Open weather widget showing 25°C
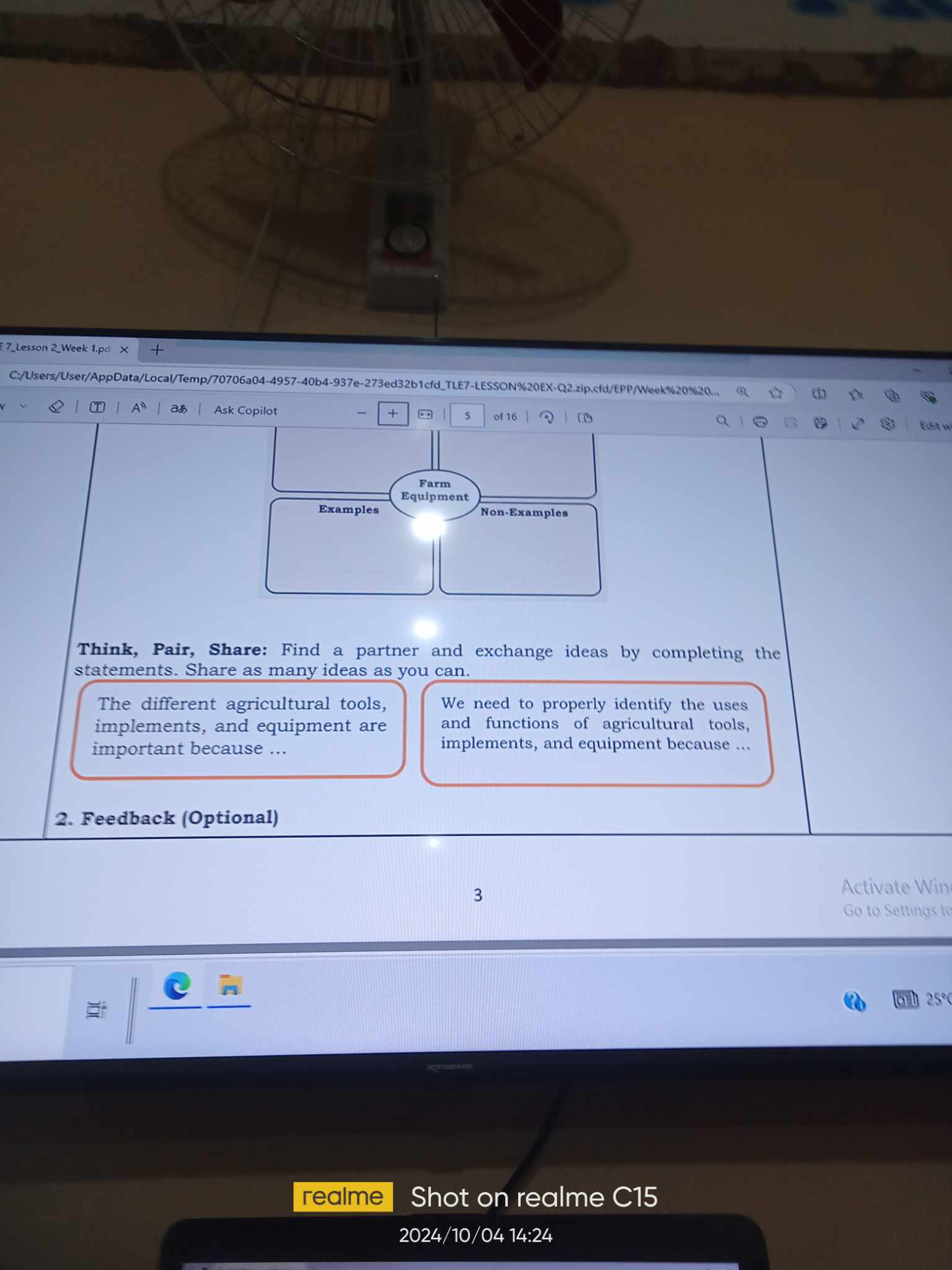This screenshot has height=1270, width=952. [x=921, y=999]
